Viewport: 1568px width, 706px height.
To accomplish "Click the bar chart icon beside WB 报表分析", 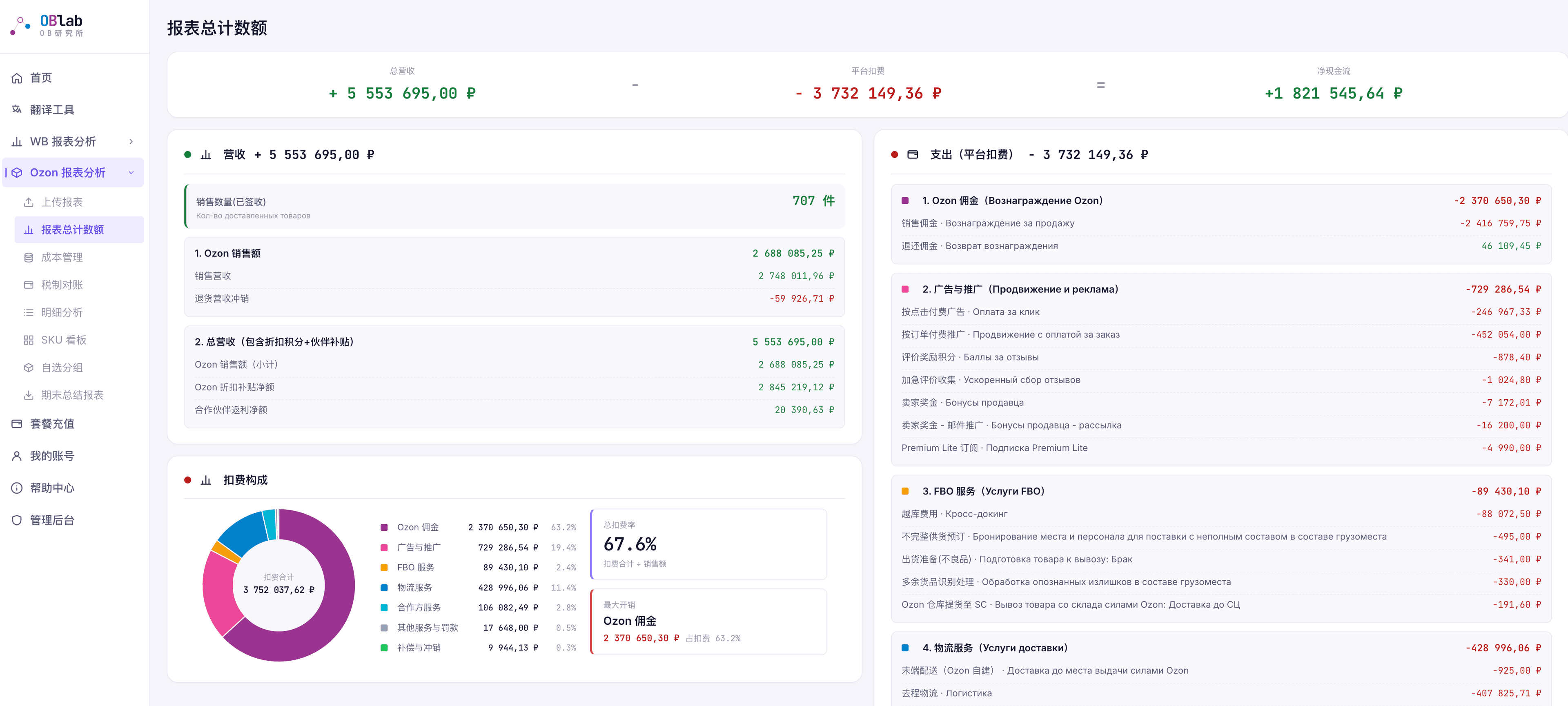I will 17,142.
